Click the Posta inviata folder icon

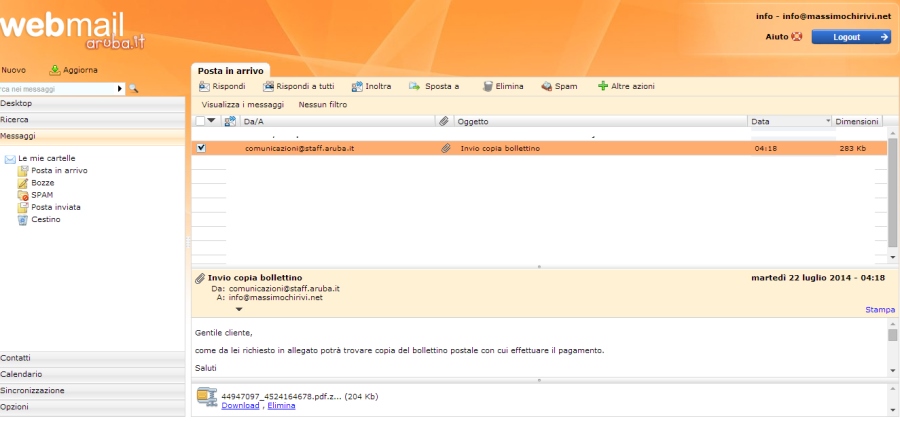pos(22,207)
